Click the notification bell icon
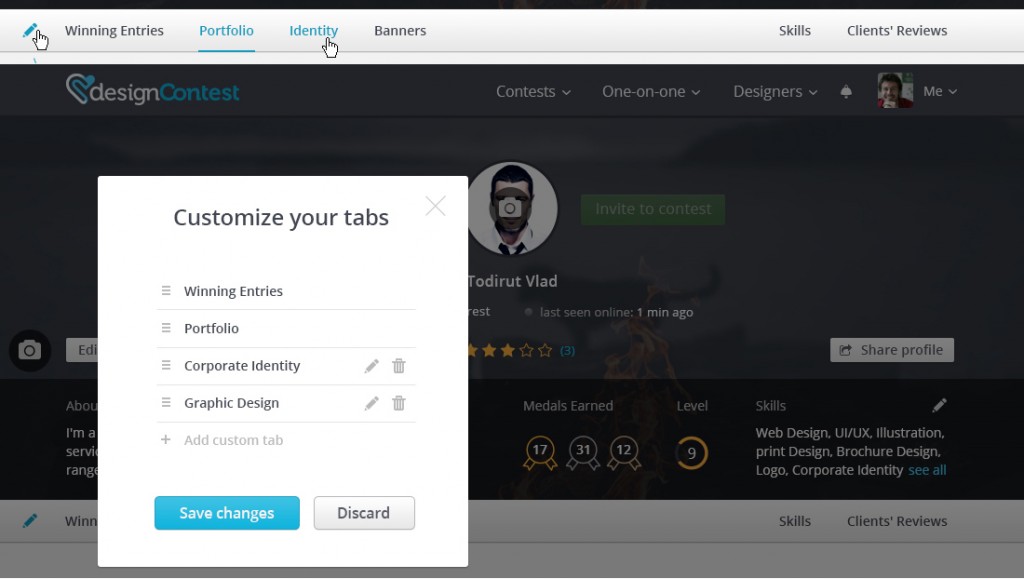The image size is (1024, 579). [846, 92]
